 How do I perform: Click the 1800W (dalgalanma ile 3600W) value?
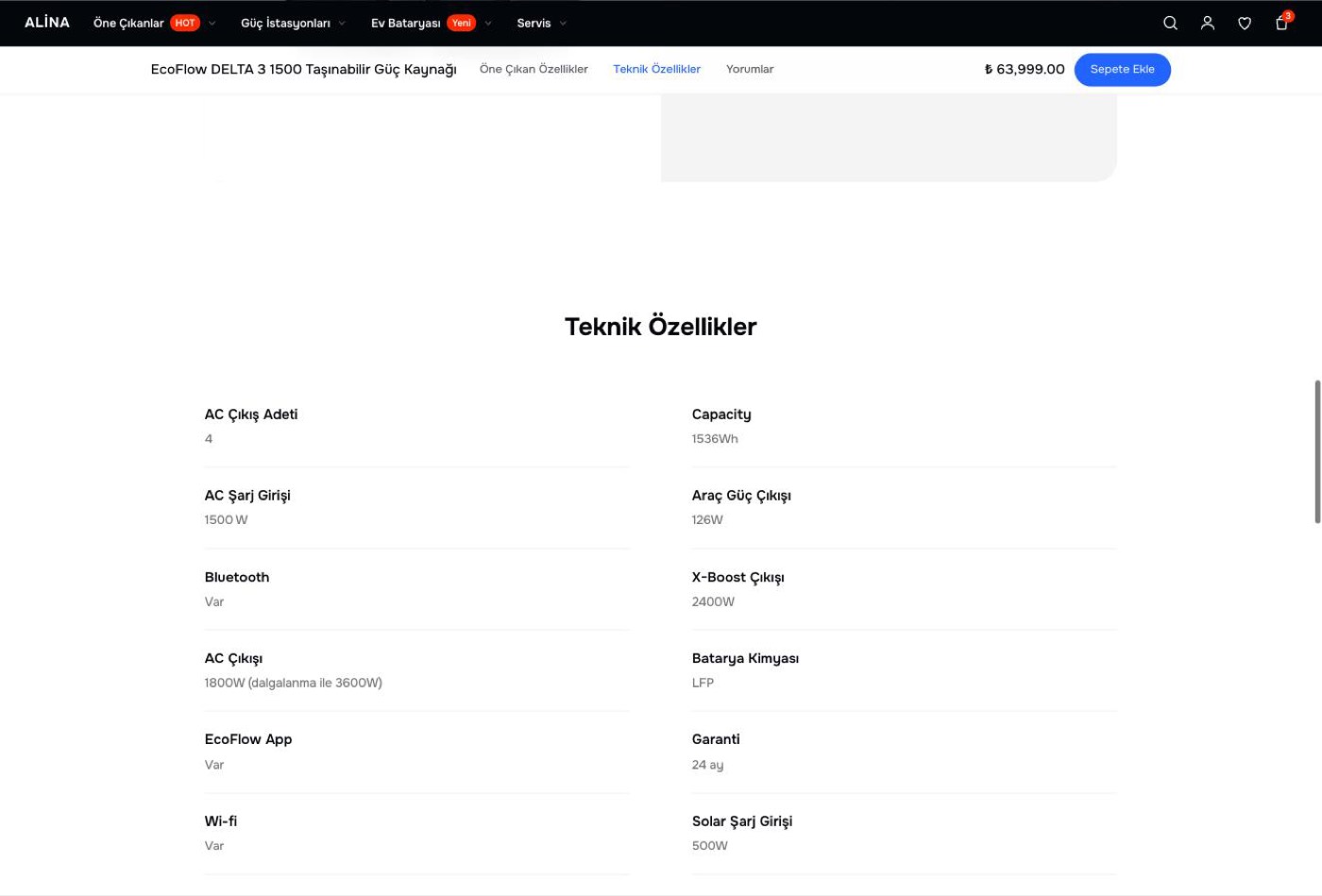tap(294, 683)
